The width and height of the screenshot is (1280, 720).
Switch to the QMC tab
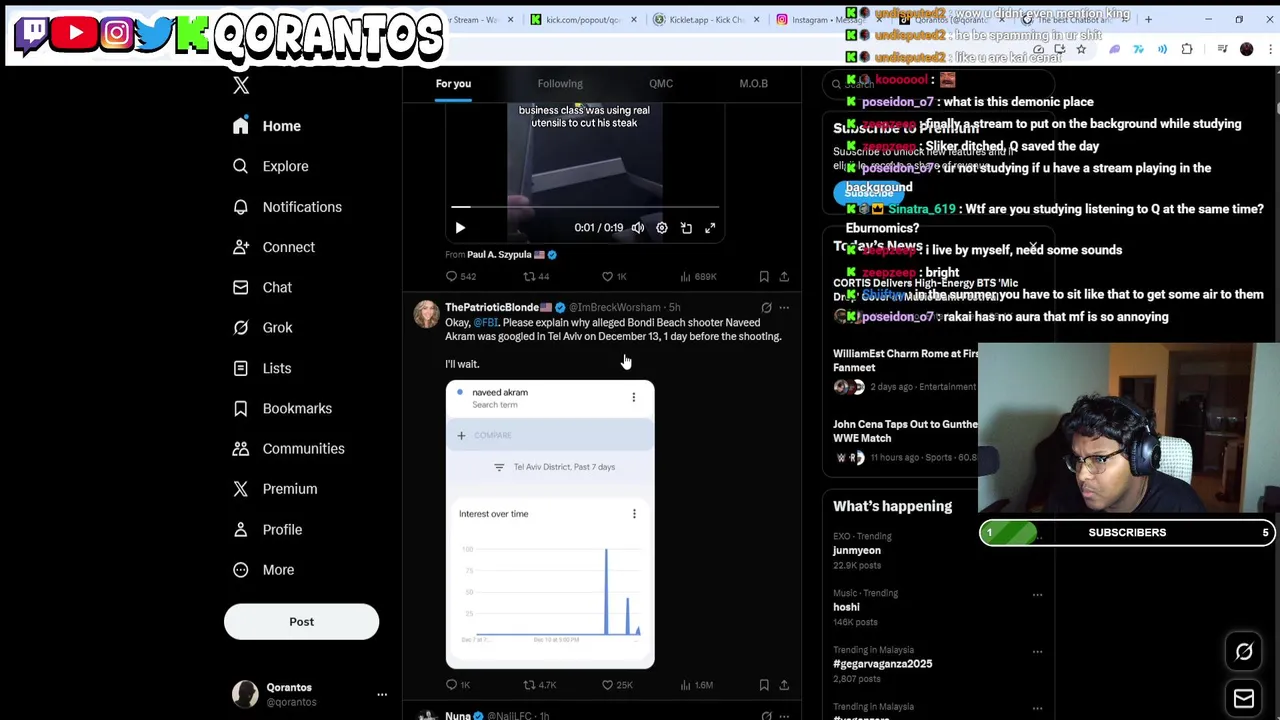tap(661, 84)
